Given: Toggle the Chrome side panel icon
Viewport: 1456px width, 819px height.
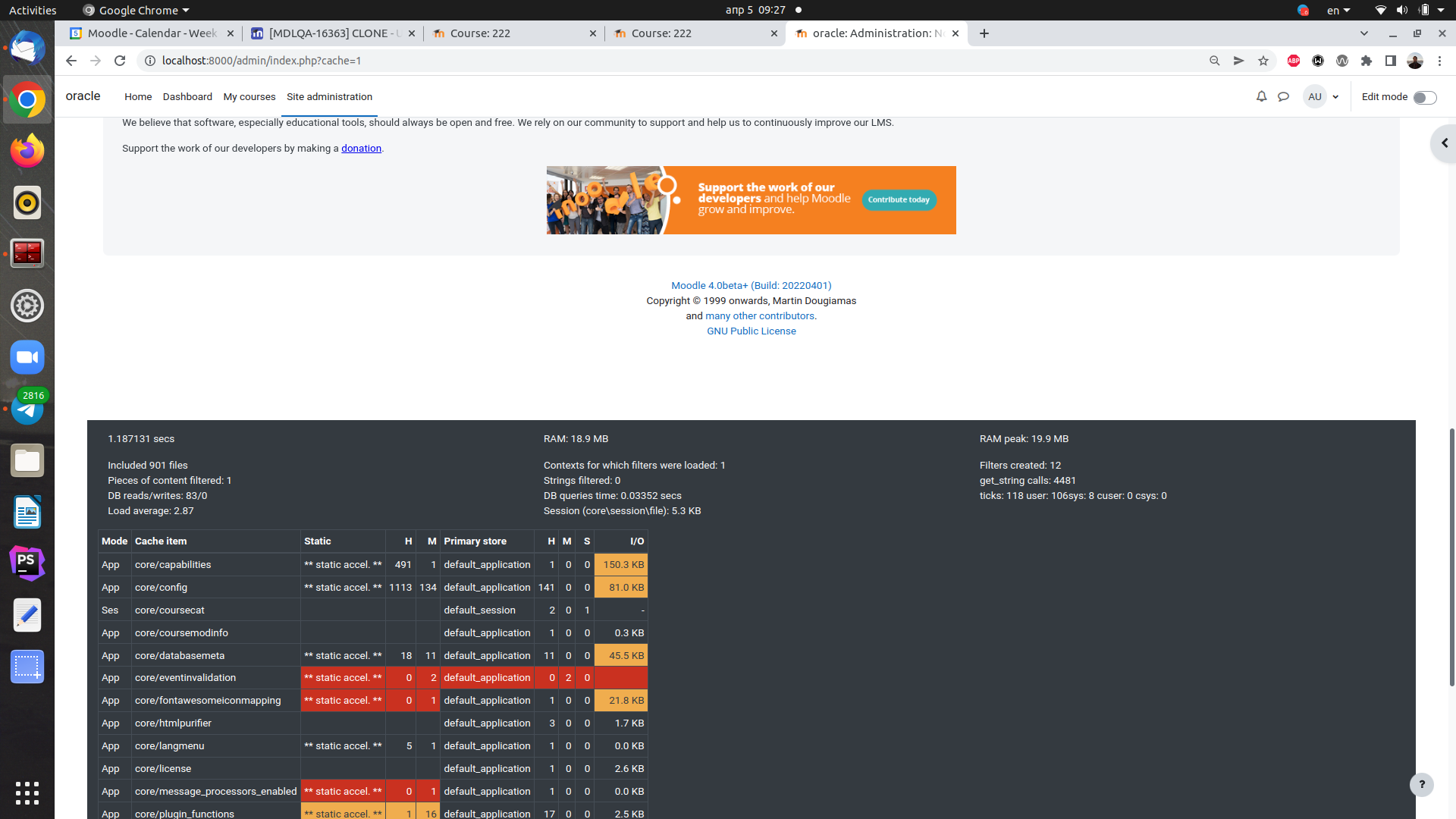Looking at the screenshot, I should pyautogui.click(x=1391, y=61).
